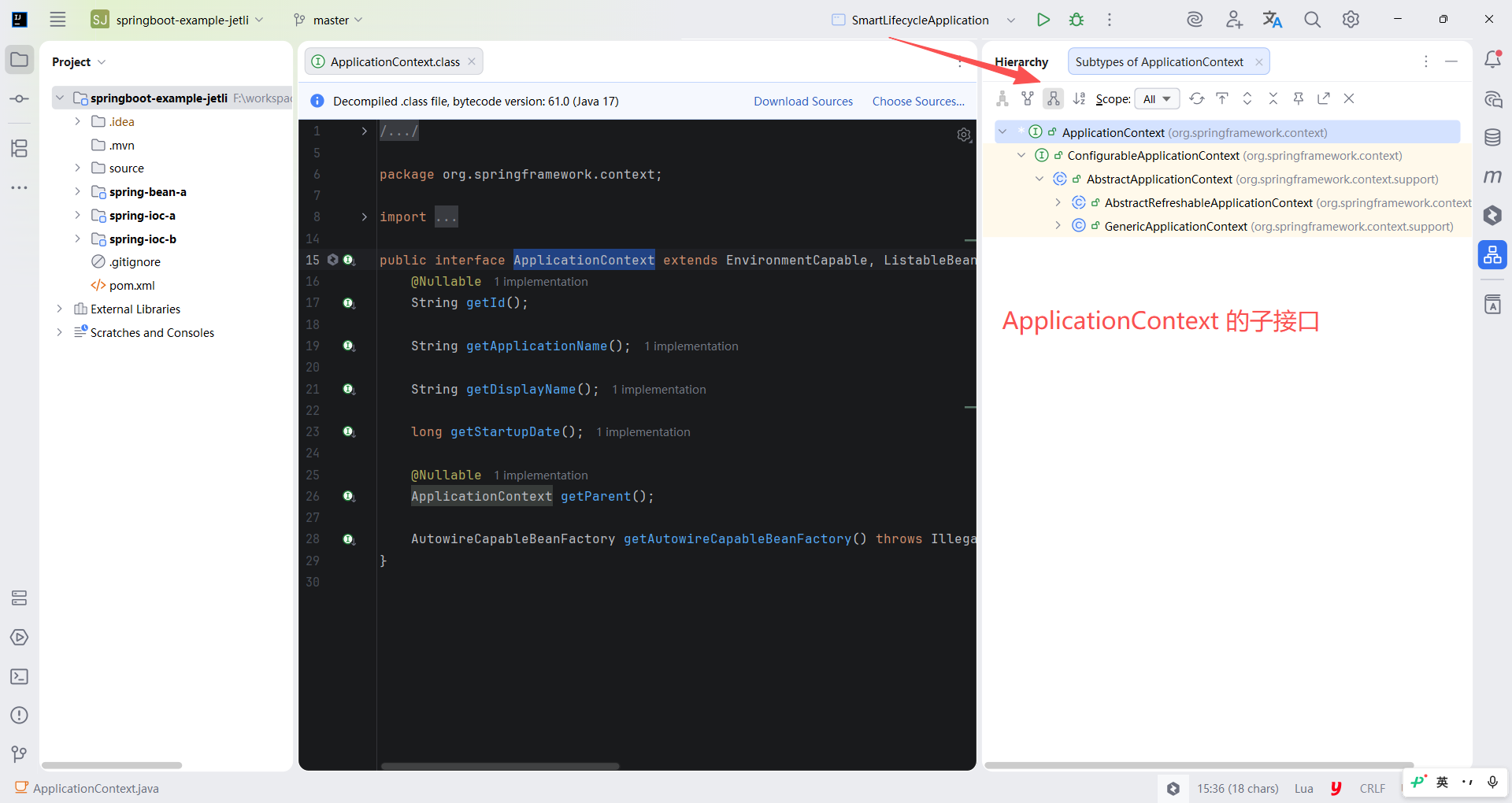Pin the hierarchy tab

coord(1299,98)
